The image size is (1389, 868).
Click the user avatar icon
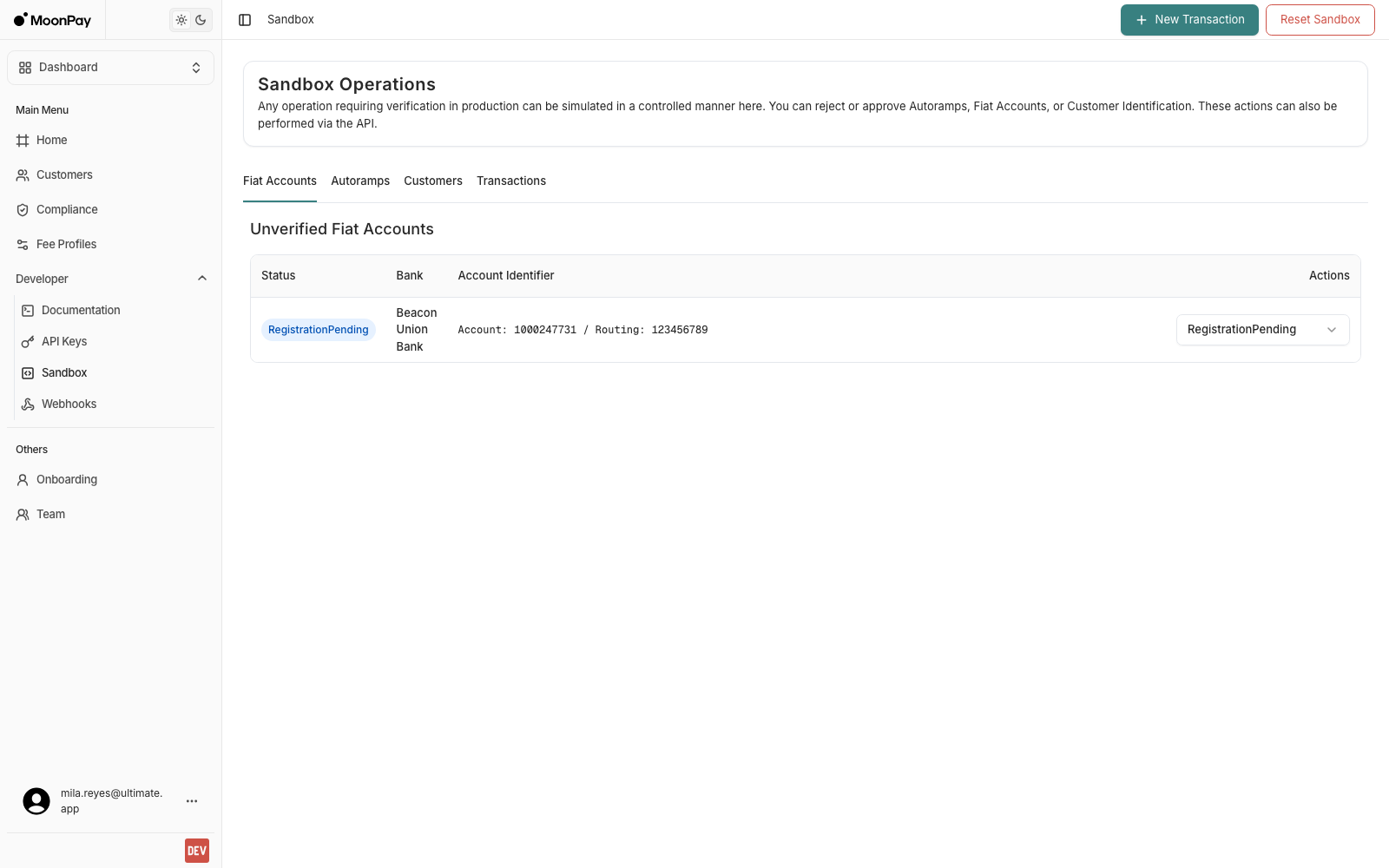pyautogui.click(x=36, y=801)
